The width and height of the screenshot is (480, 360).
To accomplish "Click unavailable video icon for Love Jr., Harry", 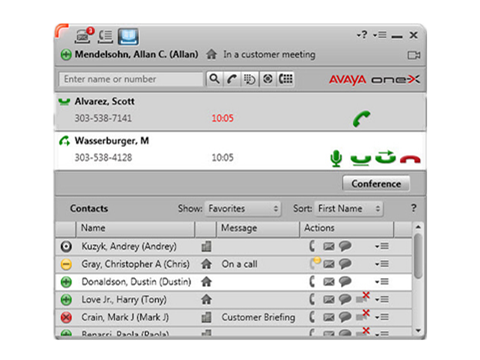I will coord(363,297).
